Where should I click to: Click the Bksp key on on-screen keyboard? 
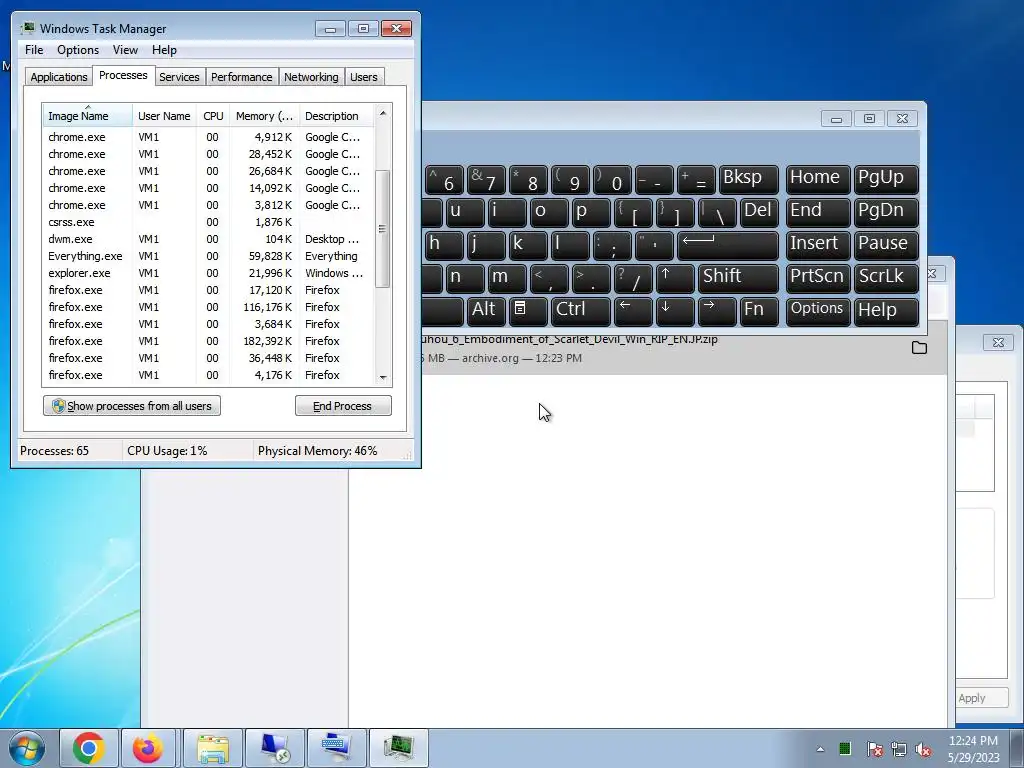click(x=748, y=180)
